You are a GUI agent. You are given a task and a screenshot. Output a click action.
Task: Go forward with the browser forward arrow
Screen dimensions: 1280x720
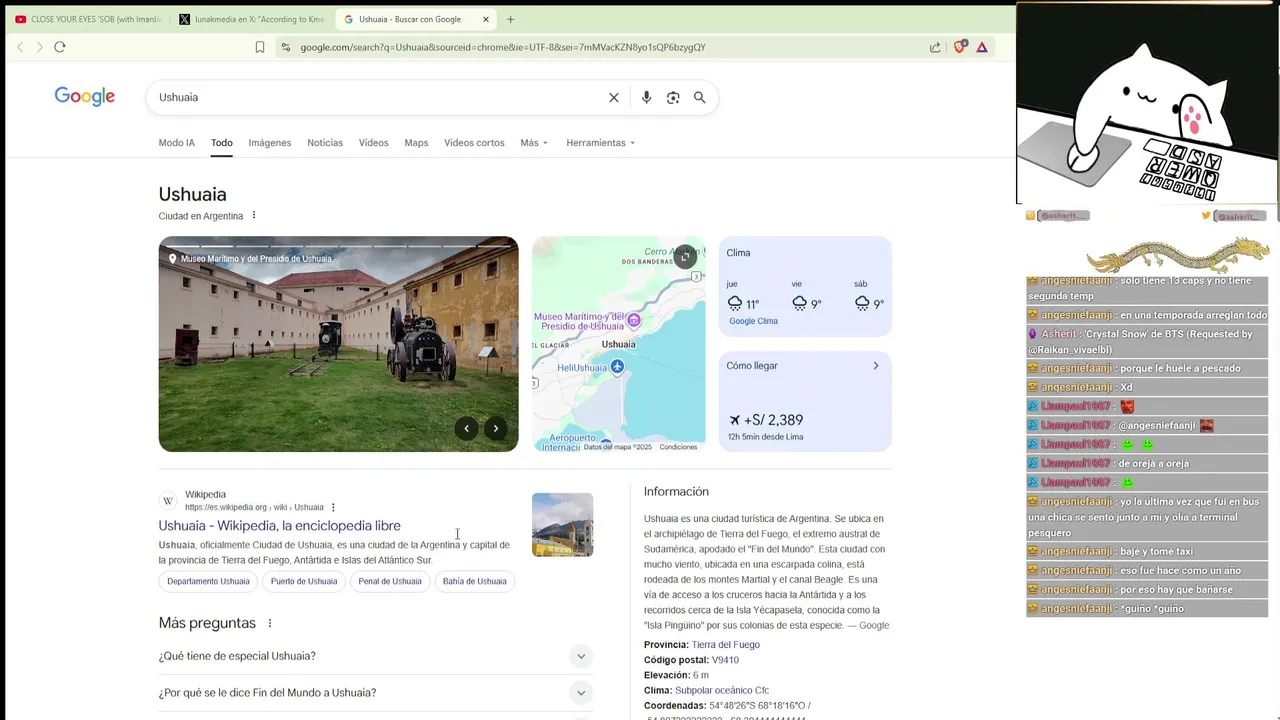(40, 47)
